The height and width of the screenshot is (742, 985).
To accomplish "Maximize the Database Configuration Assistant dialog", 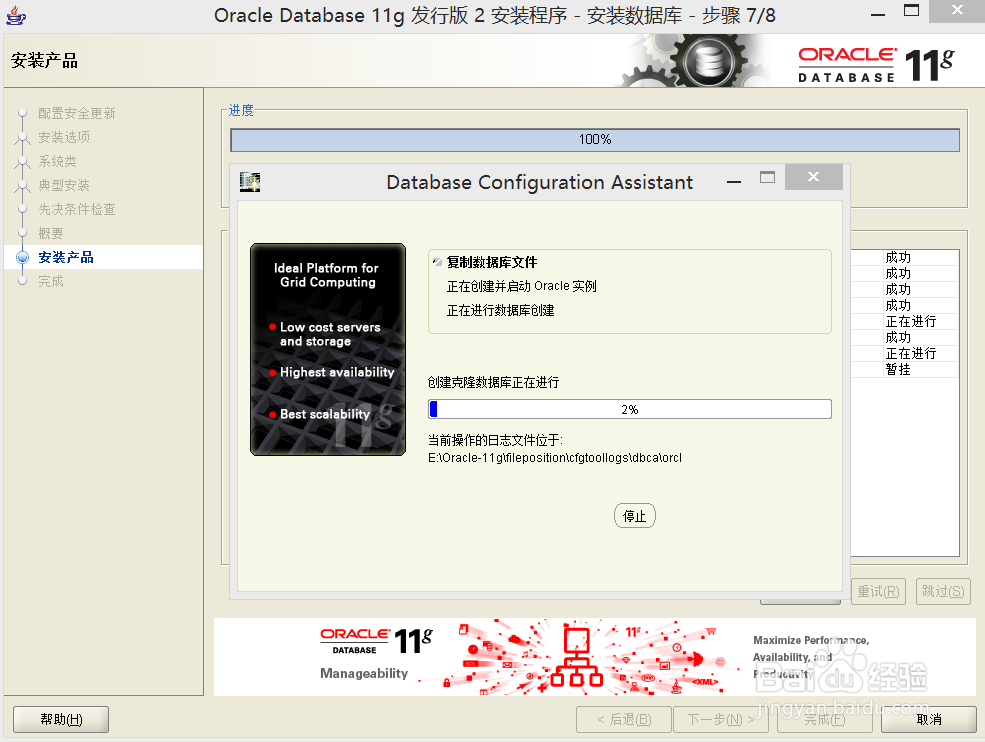I will click(767, 178).
